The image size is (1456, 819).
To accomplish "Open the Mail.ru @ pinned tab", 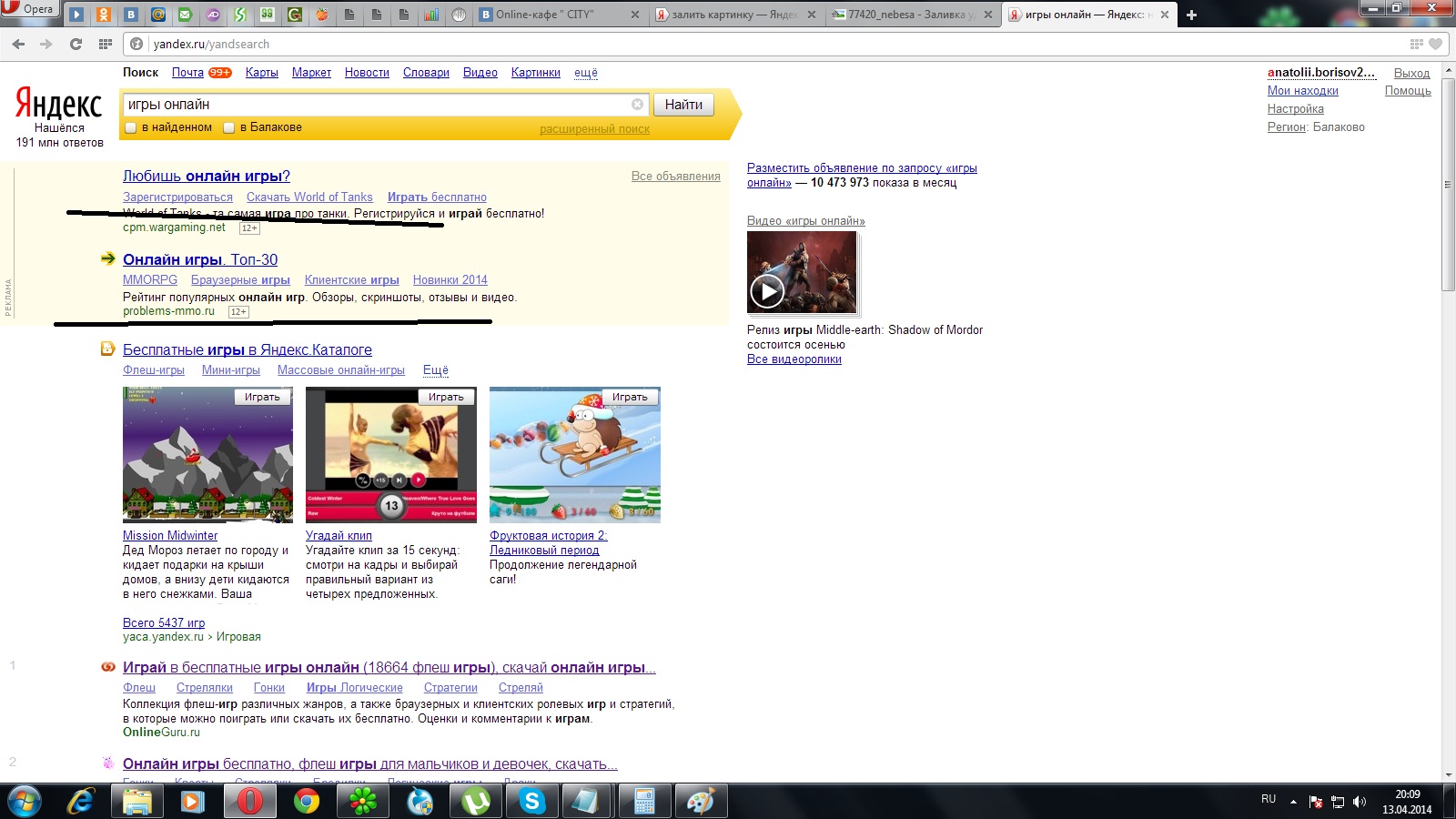I will pos(158,15).
